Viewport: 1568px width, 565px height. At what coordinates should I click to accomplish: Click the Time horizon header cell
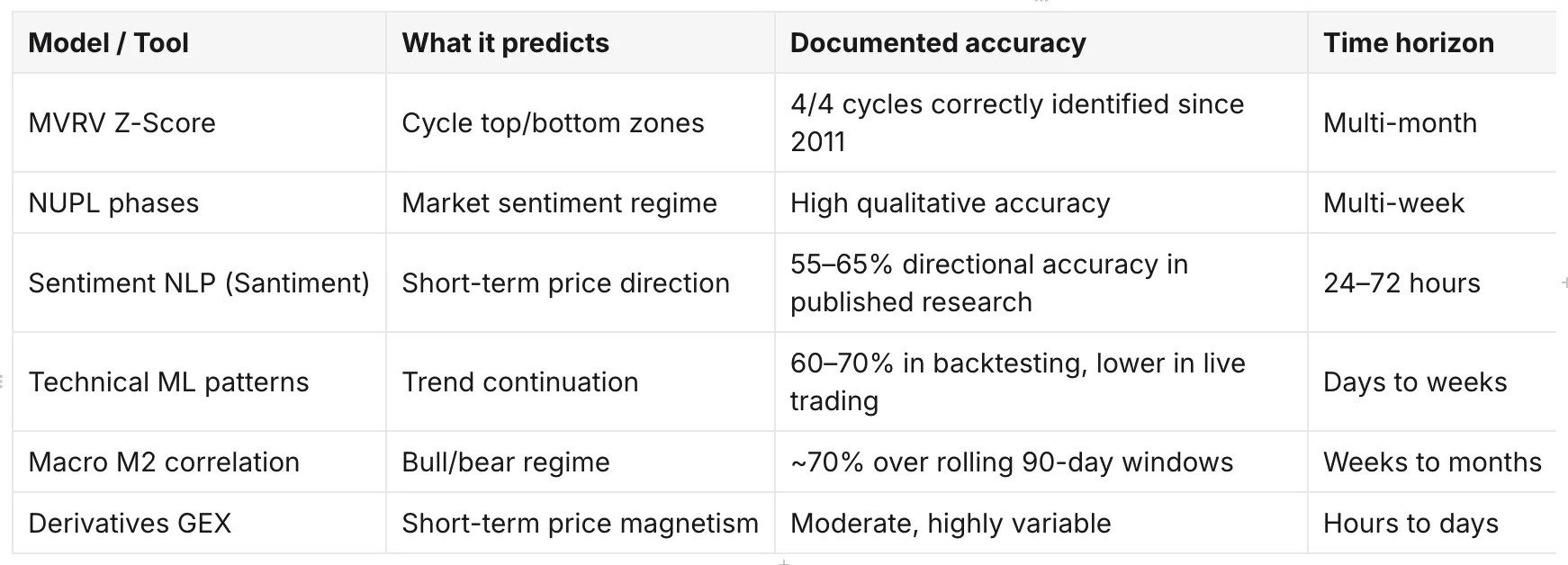point(1432,42)
